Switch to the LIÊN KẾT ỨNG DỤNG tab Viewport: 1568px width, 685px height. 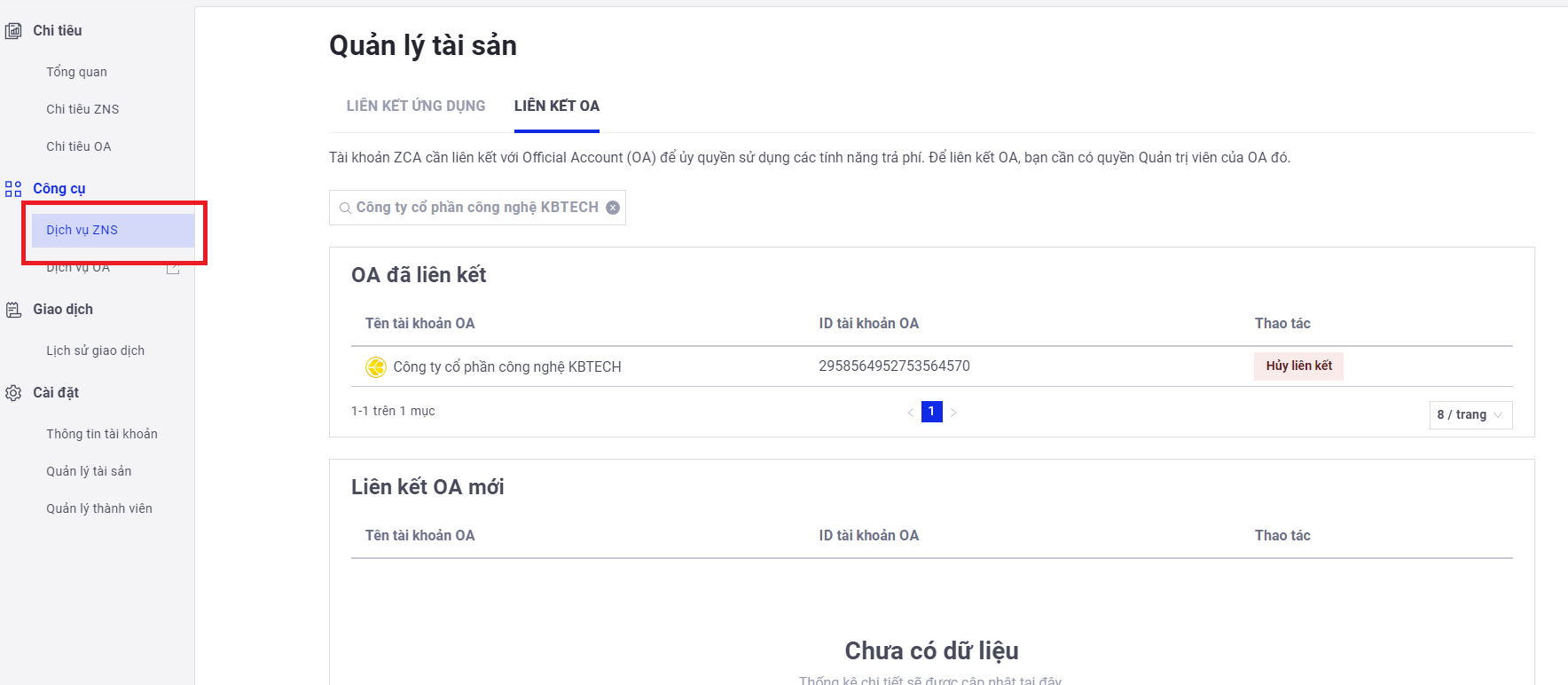415,106
